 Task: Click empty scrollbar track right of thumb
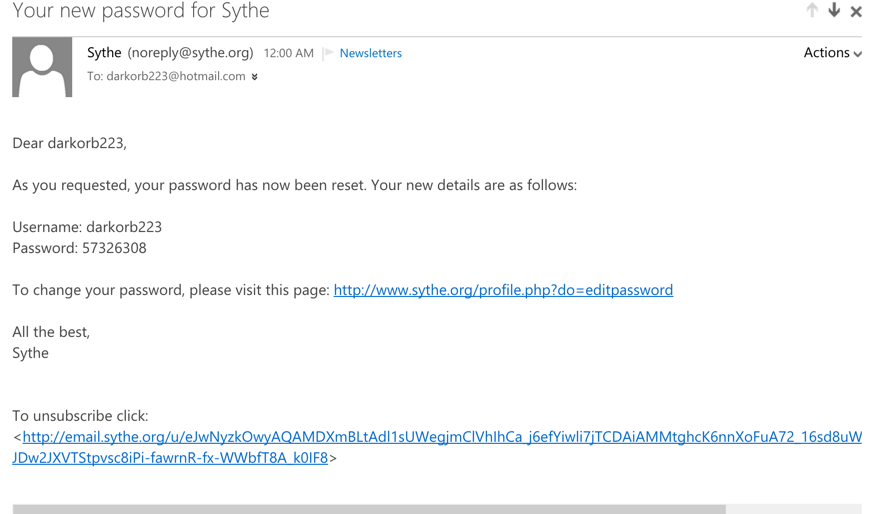click(x=794, y=509)
